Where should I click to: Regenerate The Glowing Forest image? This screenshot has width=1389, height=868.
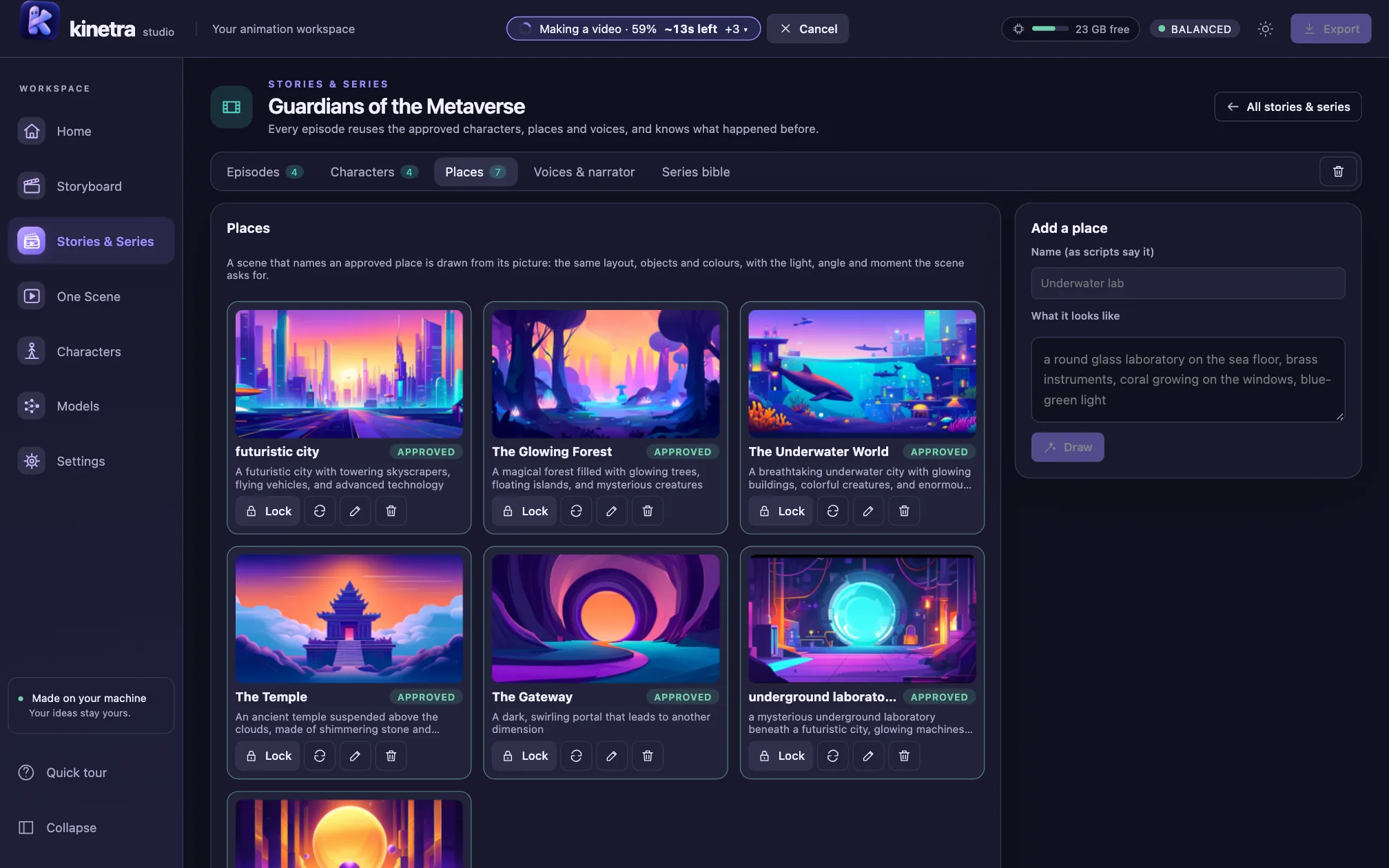click(x=576, y=511)
